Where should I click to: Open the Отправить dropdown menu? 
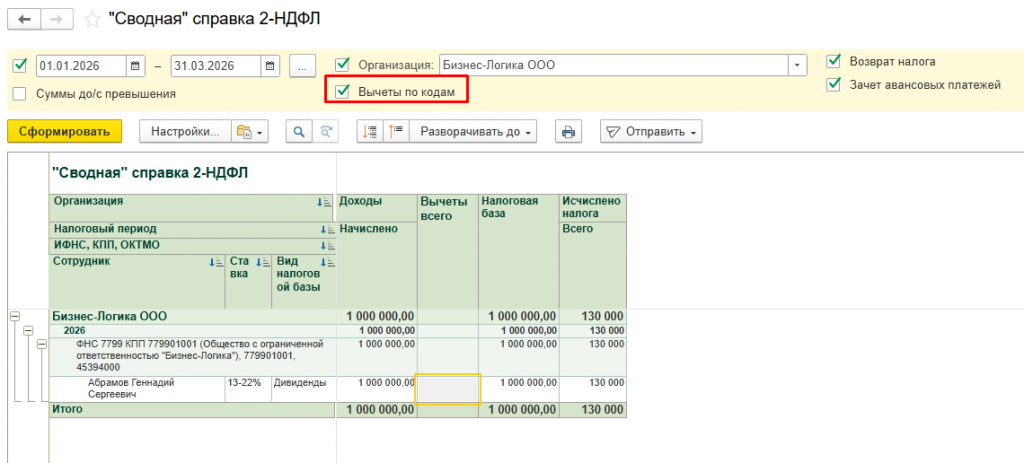click(650, 131)
